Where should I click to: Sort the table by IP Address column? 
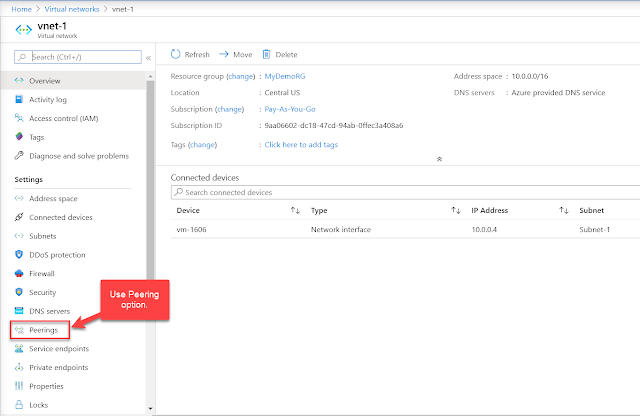tap(564, 210)
